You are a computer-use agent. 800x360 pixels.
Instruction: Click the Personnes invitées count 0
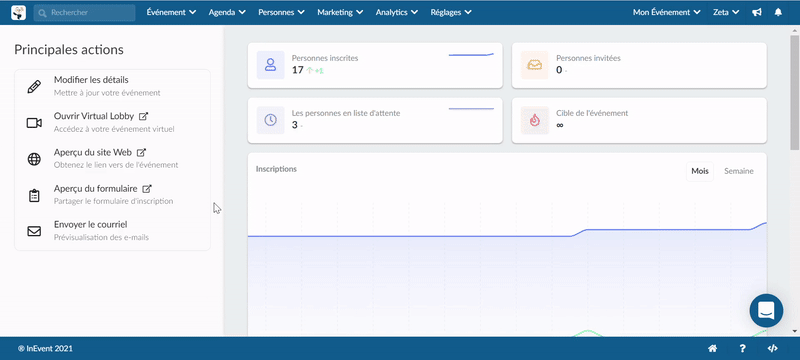coord(559,70)
